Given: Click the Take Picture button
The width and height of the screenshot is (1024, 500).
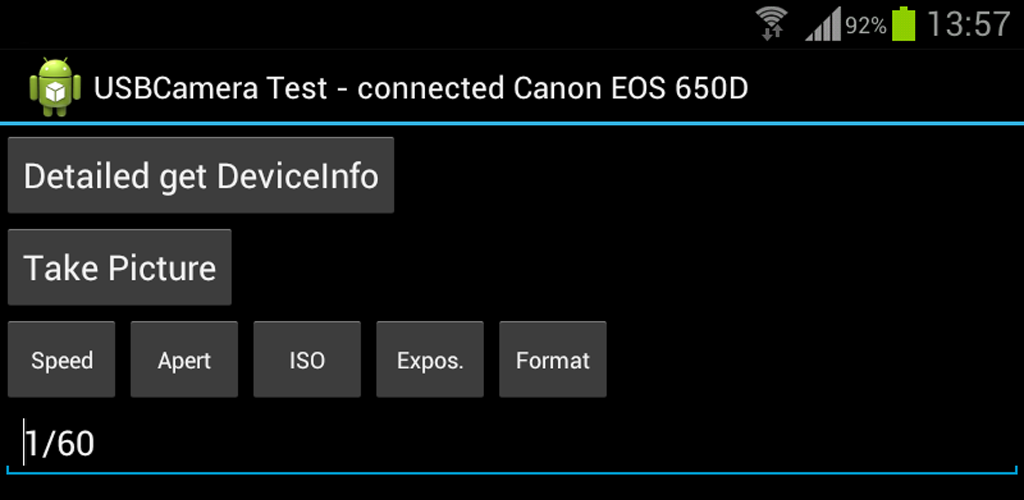Looking at the screenshot, I should click(x=120, y=267).
